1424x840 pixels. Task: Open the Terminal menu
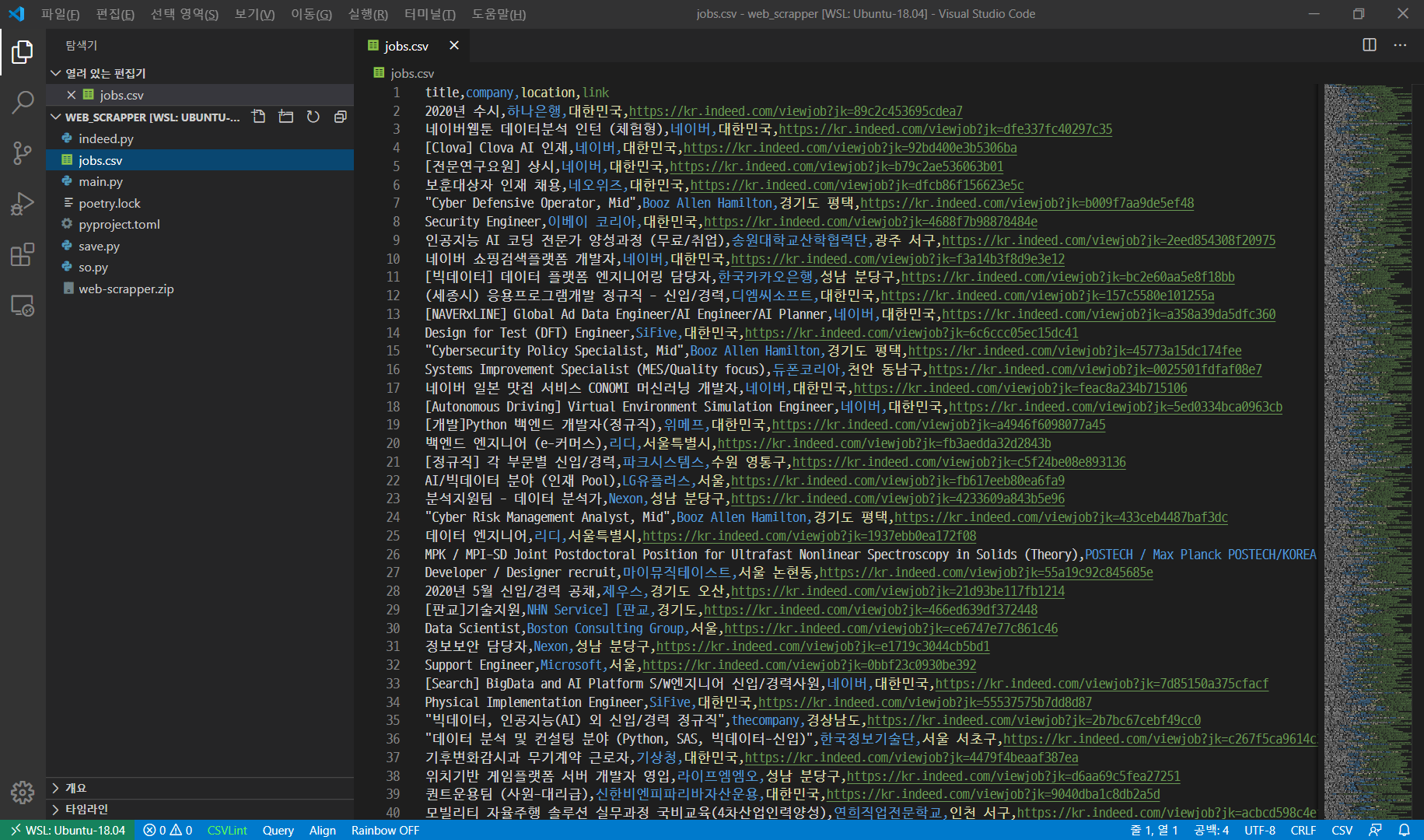coord(430,14)
